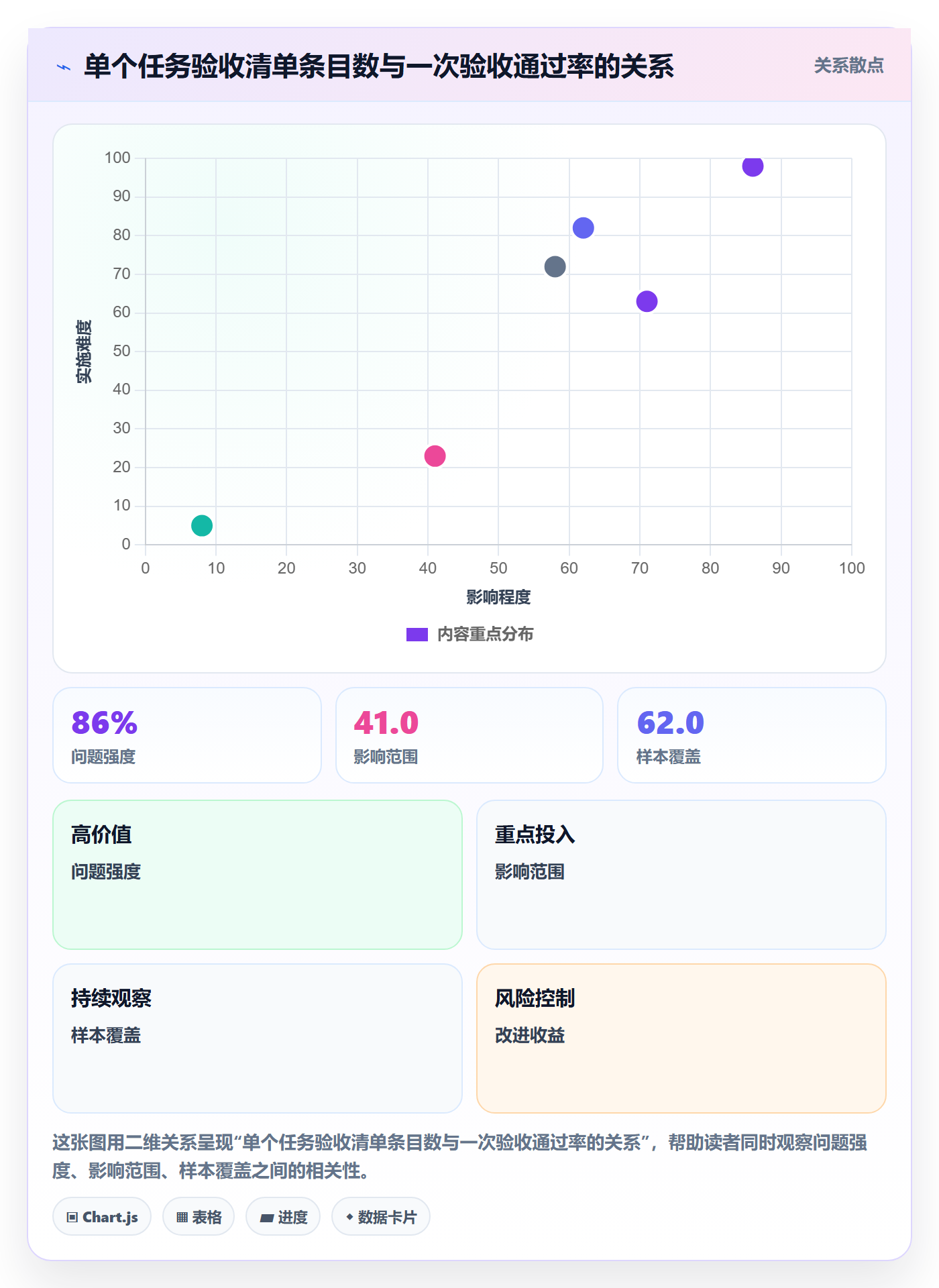939x1288 pixels.
Task: Click 改进收益 text in the 风险控制 card
Action: [530, 1036]
